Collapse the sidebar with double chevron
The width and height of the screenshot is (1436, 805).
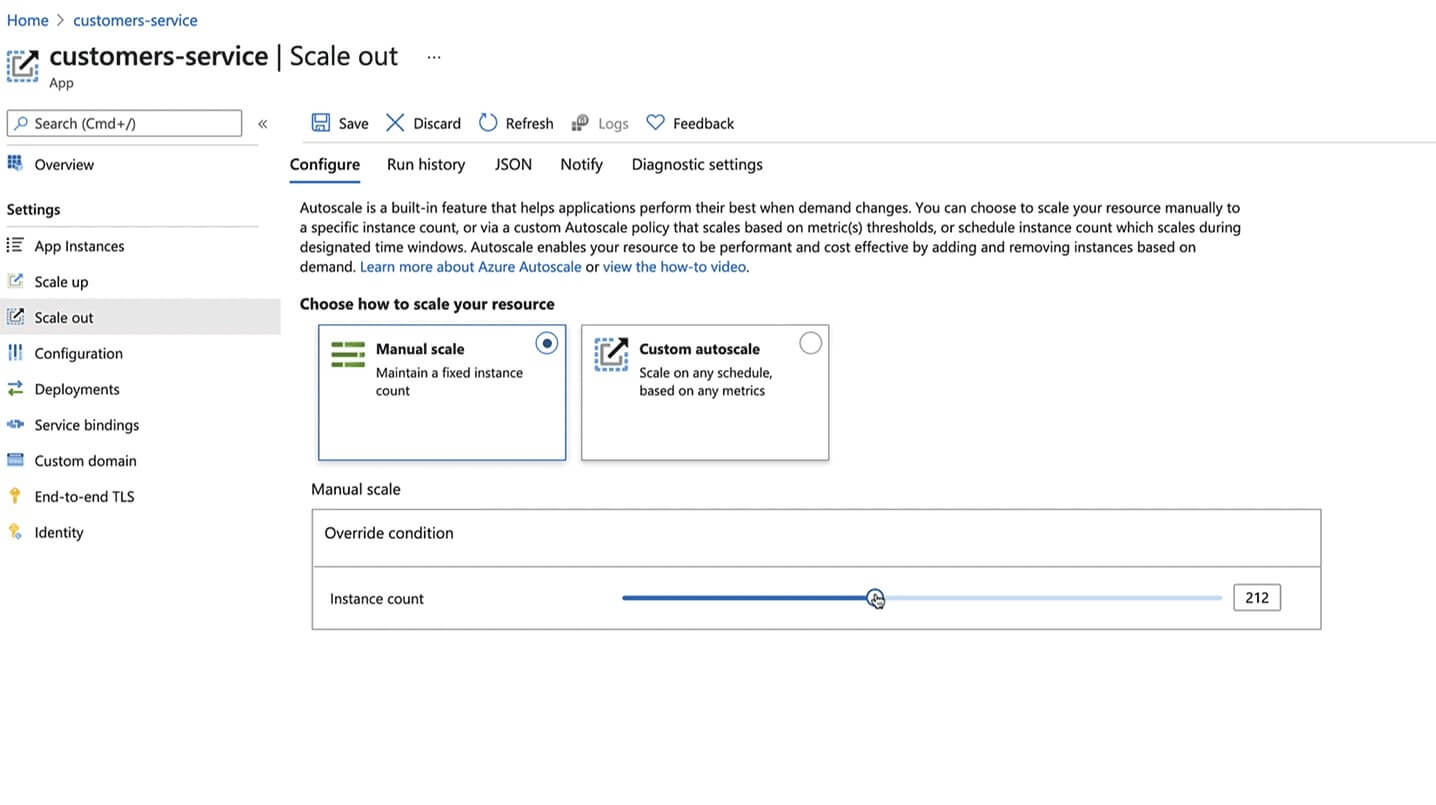coord(263,123)
